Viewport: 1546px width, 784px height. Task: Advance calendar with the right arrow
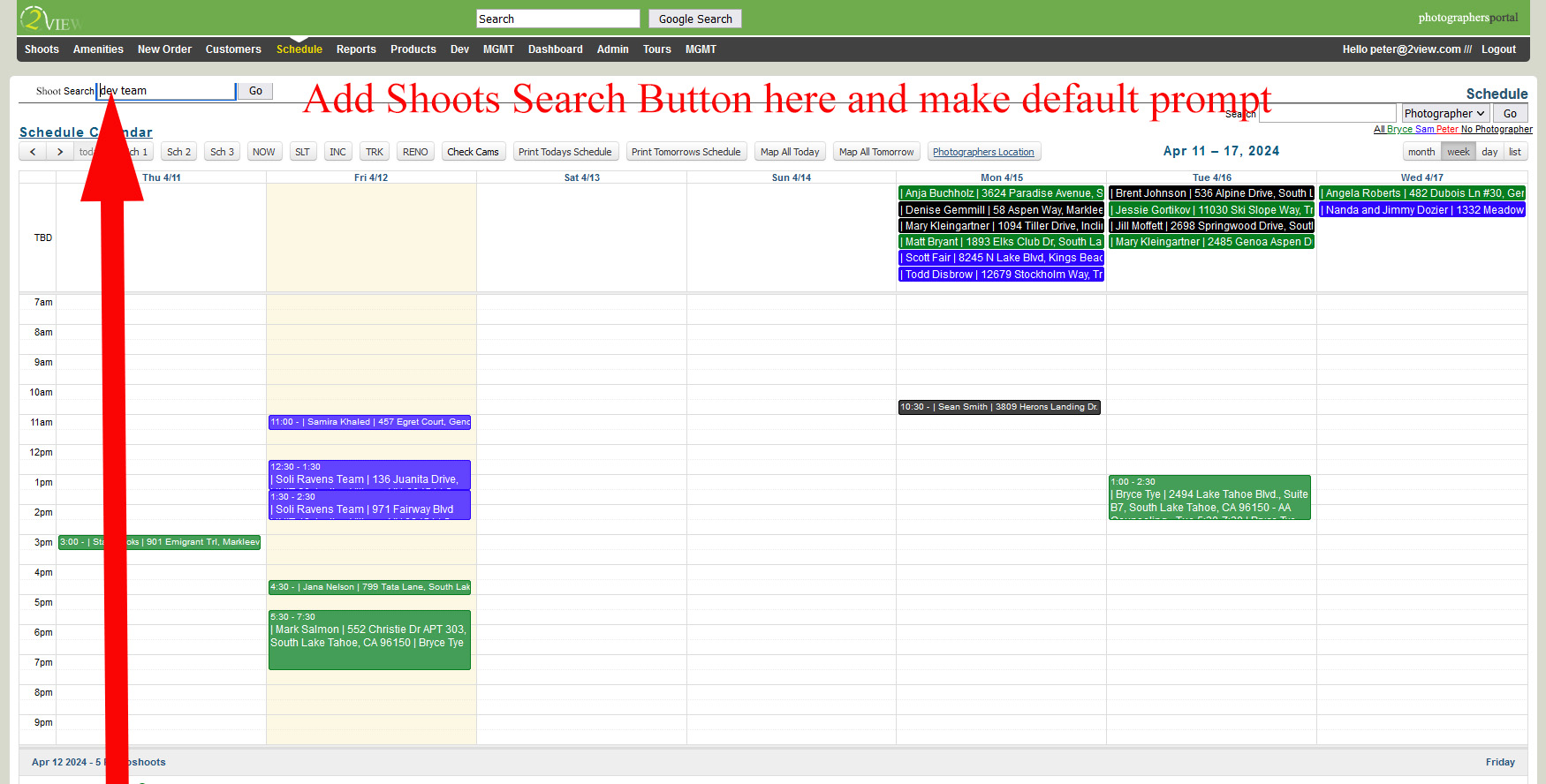click(x=60, y=152)
